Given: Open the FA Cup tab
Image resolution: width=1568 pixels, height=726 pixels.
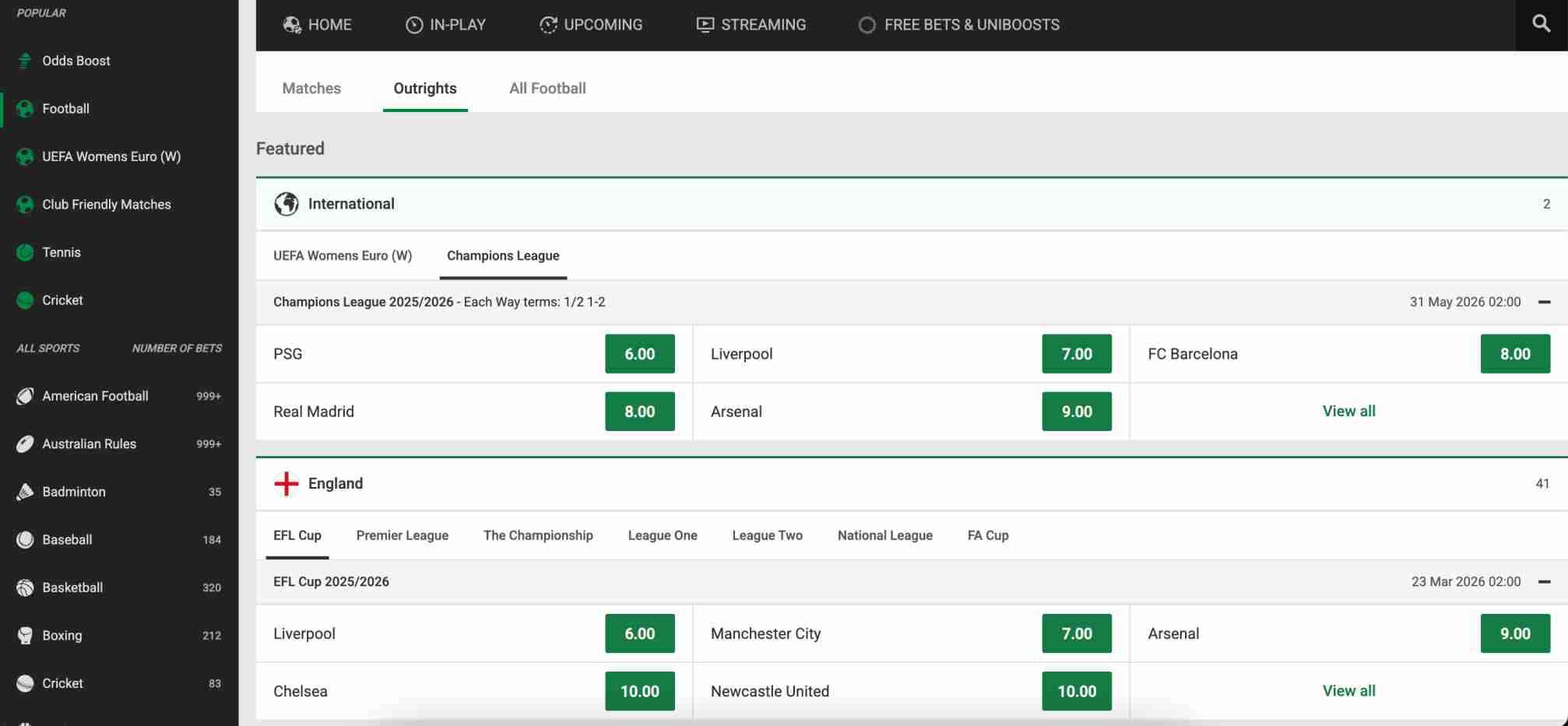Looking at the screenshot, I should [x=988, y=535].
